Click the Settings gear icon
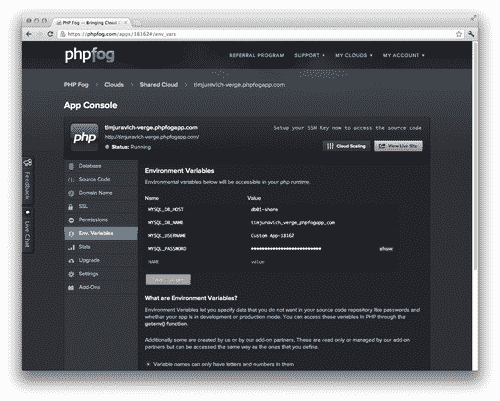The image size is (500, 401). (x=71, y=274)
